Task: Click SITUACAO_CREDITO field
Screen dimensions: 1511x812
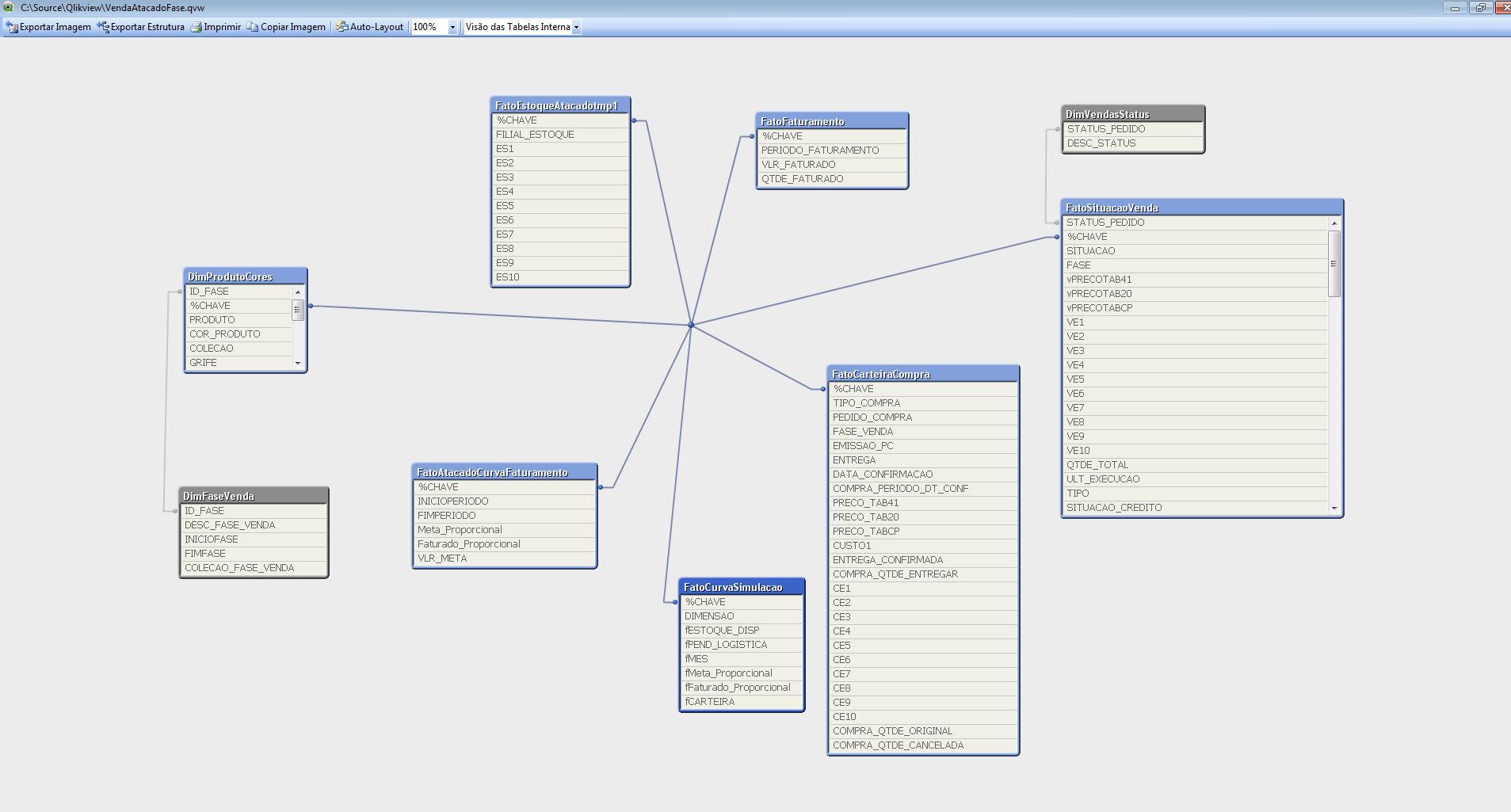Action: (1195, 508)
